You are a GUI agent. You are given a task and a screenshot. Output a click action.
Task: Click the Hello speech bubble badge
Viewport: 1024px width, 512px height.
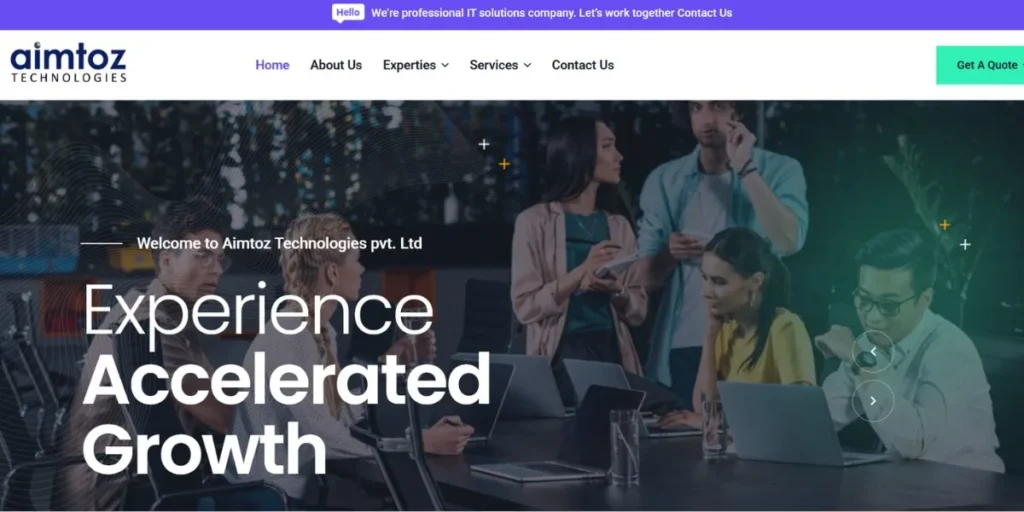click(x=348, y=13)
